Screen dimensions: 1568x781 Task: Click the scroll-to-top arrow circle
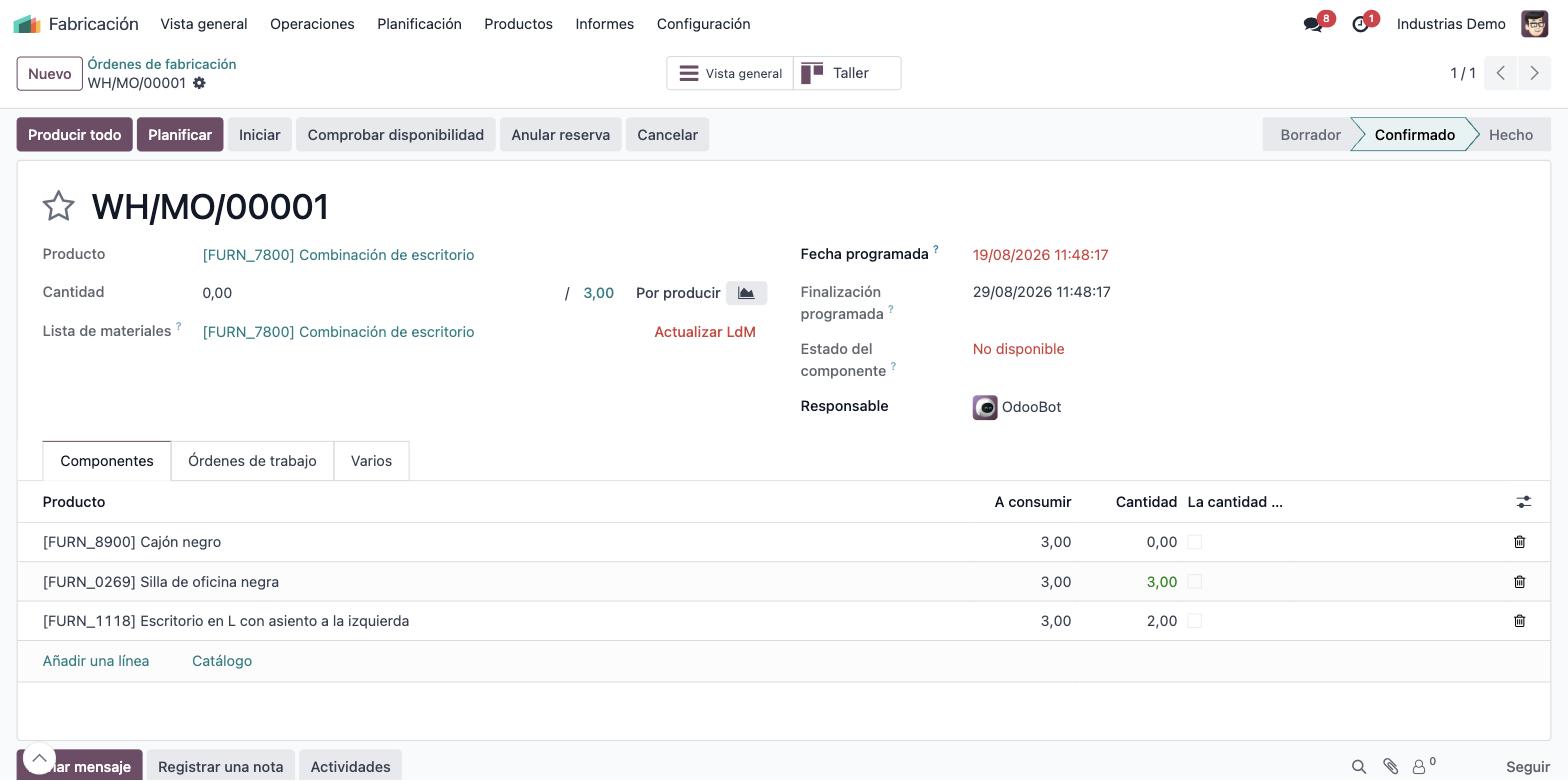(x=39, y=759)
